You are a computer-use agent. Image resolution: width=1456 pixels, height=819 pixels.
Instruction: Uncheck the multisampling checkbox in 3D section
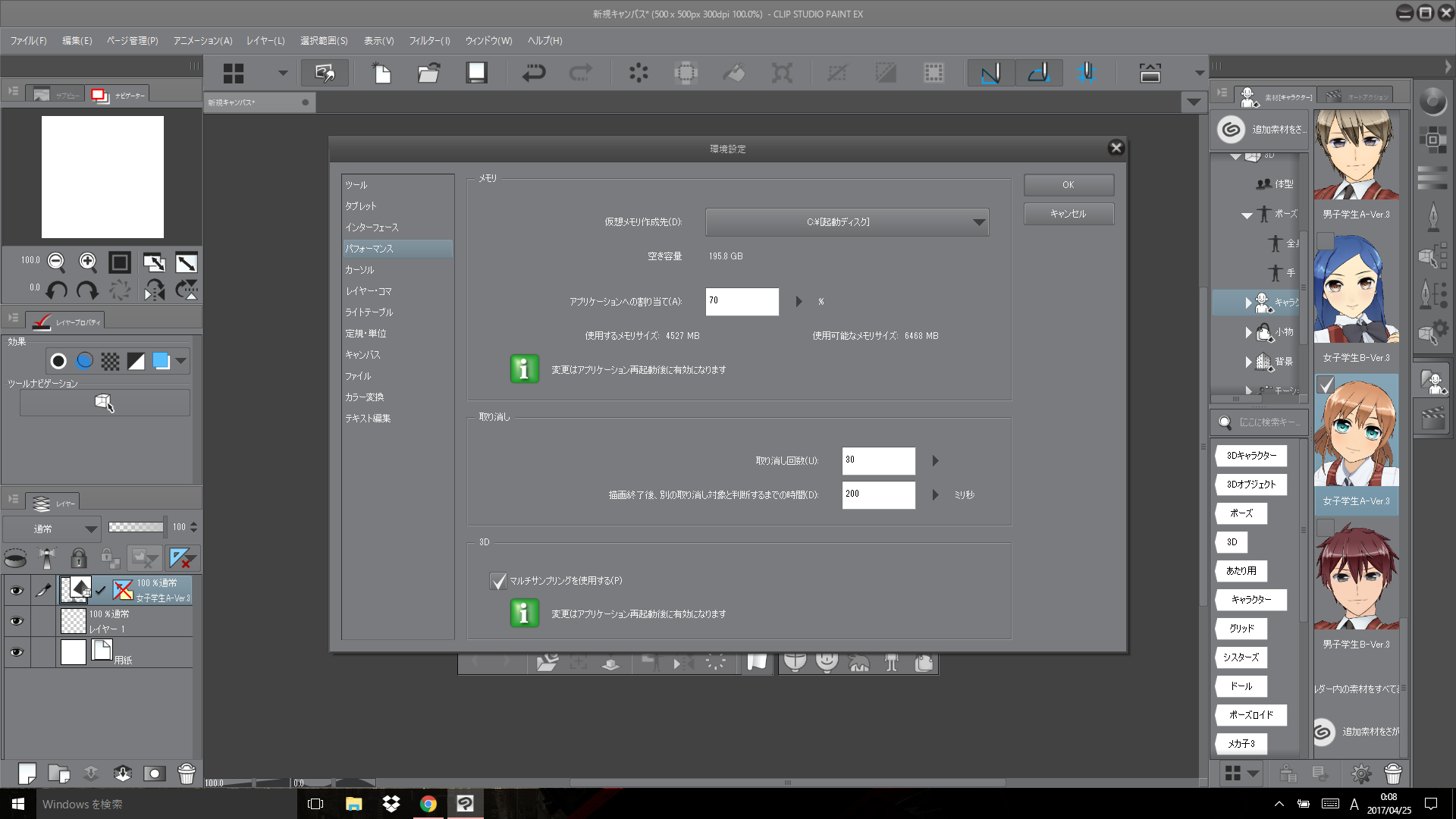click(x=498, y=581)
